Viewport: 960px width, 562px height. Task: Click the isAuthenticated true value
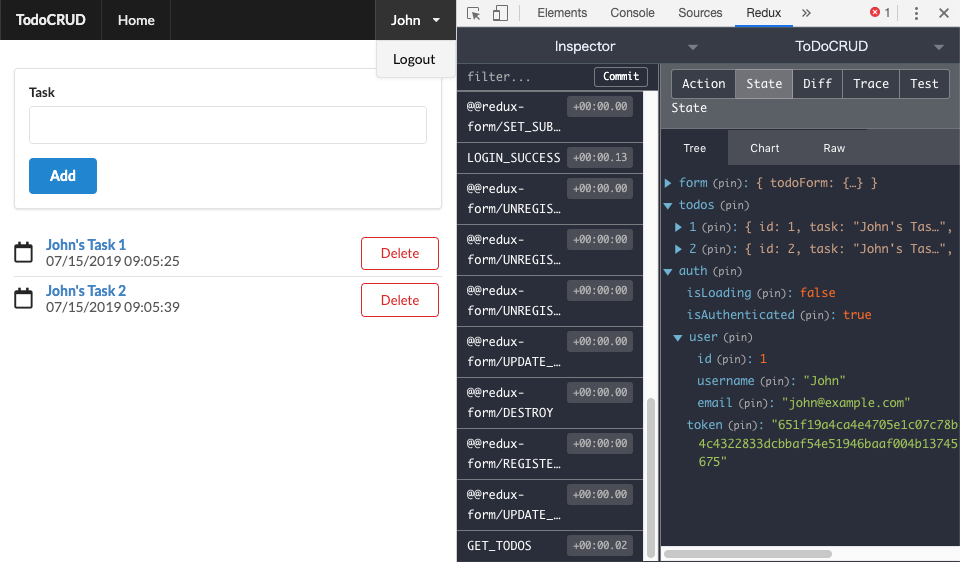(857, 315)
